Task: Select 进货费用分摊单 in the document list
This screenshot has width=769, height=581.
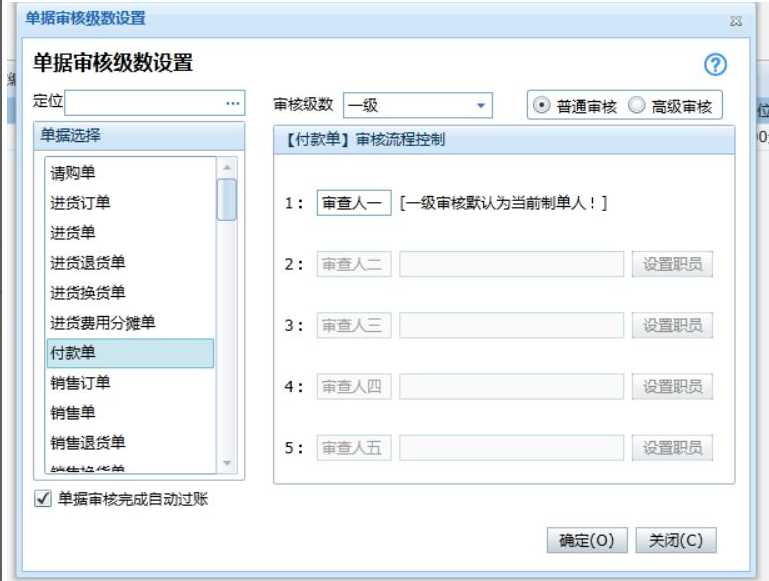Action: pos(130,323)
